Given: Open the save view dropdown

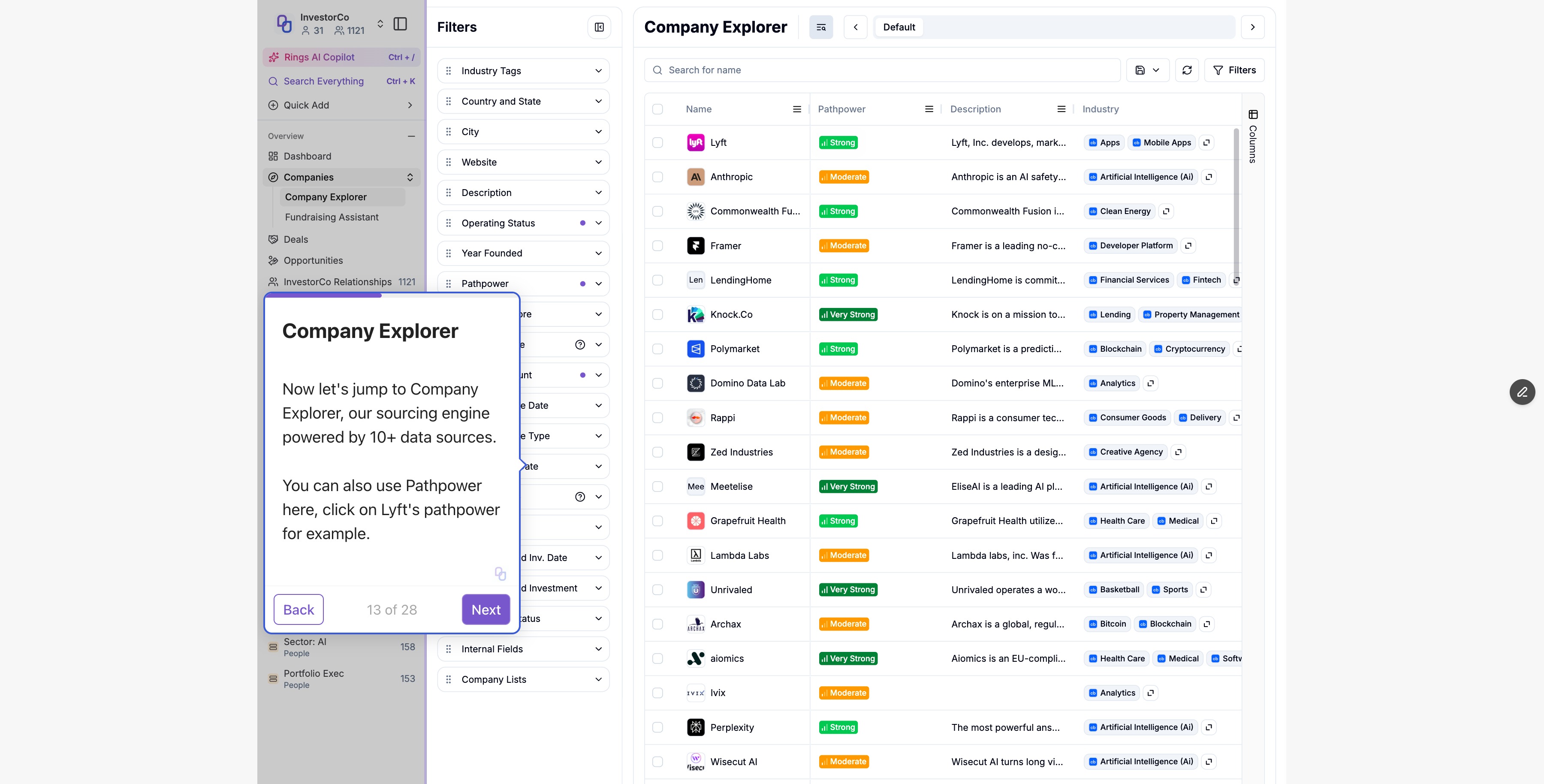Looking at the screenshot, I should [x=1147, y=70].
